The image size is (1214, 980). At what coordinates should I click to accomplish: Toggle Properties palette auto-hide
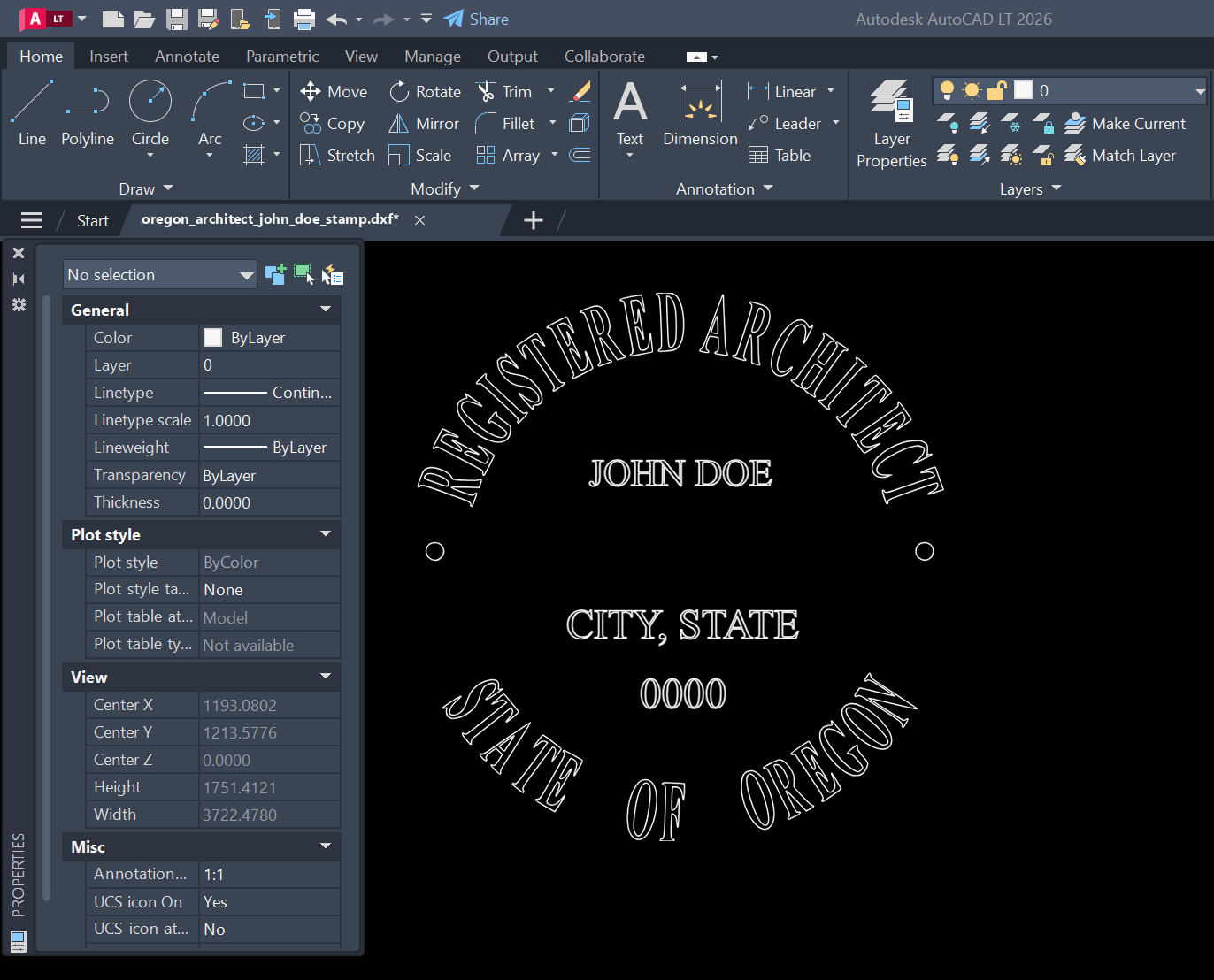click(19, 279)
